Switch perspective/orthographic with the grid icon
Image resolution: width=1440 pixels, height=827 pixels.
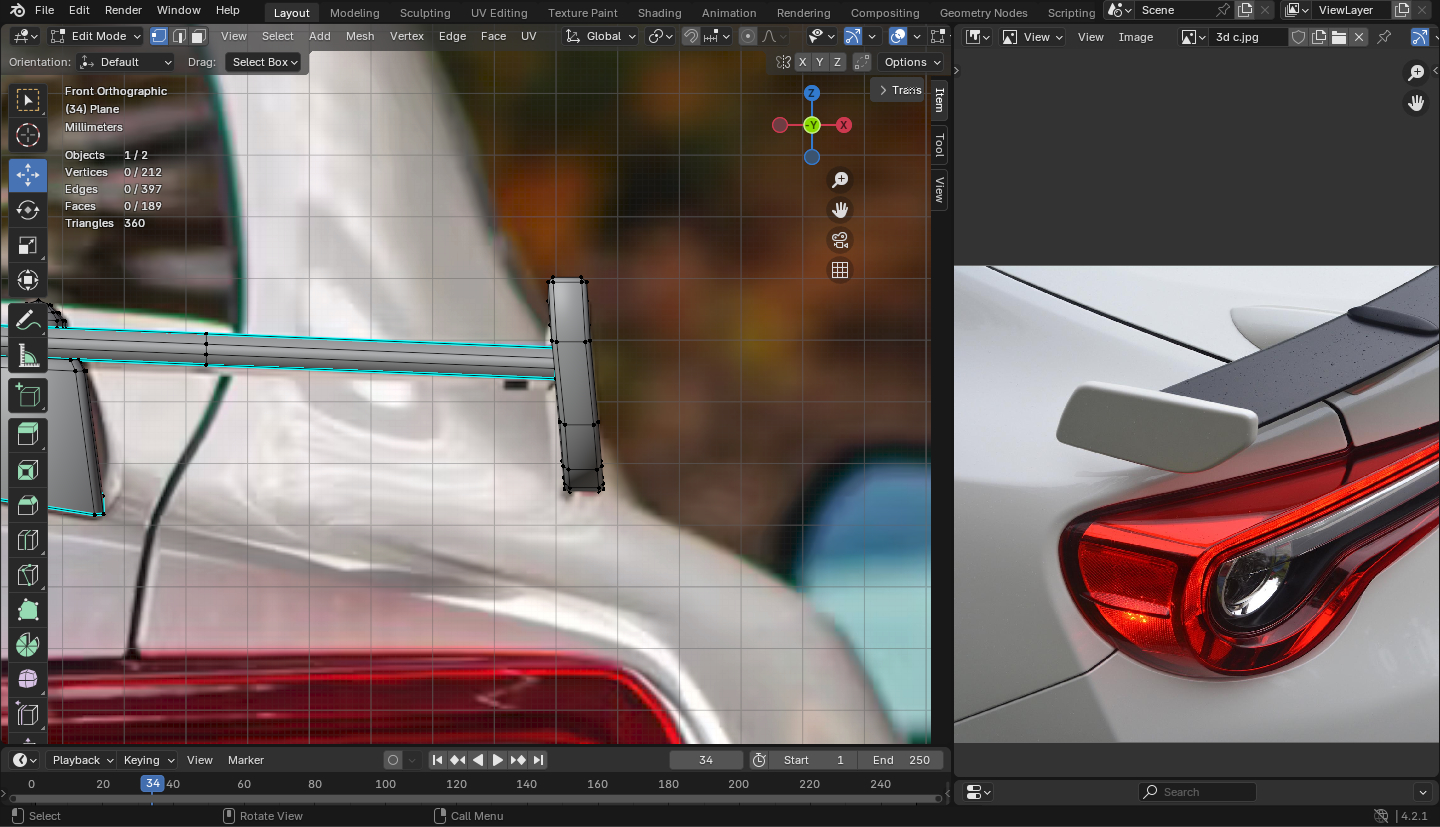[840, 270]
